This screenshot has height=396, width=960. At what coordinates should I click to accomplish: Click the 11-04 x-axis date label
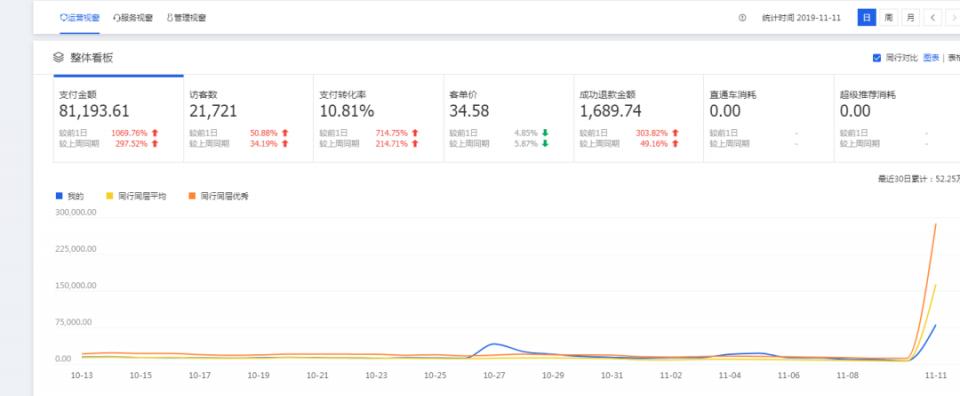pos(729,375)
